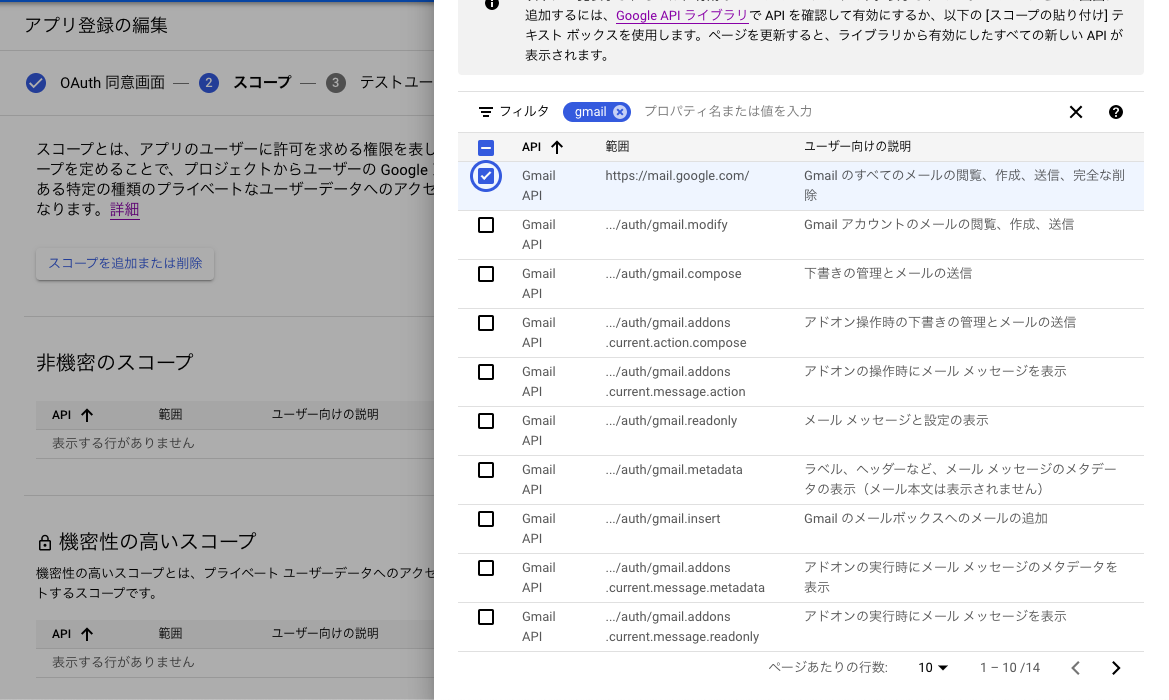Click the .../auth/gmail.compose scope text
This screenshot has height=700, width=1169.
673,274
